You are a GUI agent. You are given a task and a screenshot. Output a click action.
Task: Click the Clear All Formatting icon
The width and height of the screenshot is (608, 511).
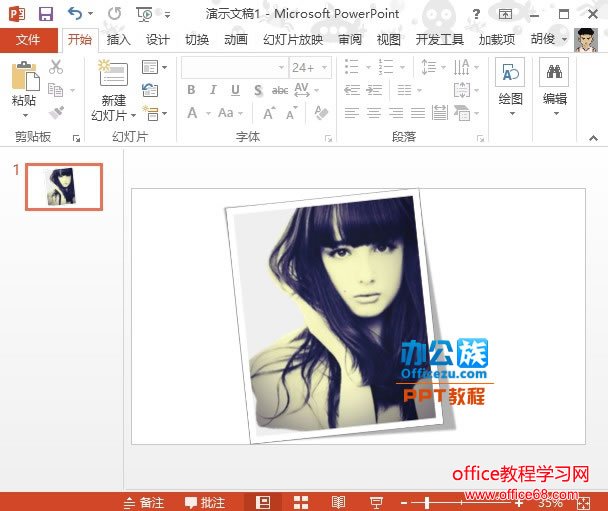point(321,113)
